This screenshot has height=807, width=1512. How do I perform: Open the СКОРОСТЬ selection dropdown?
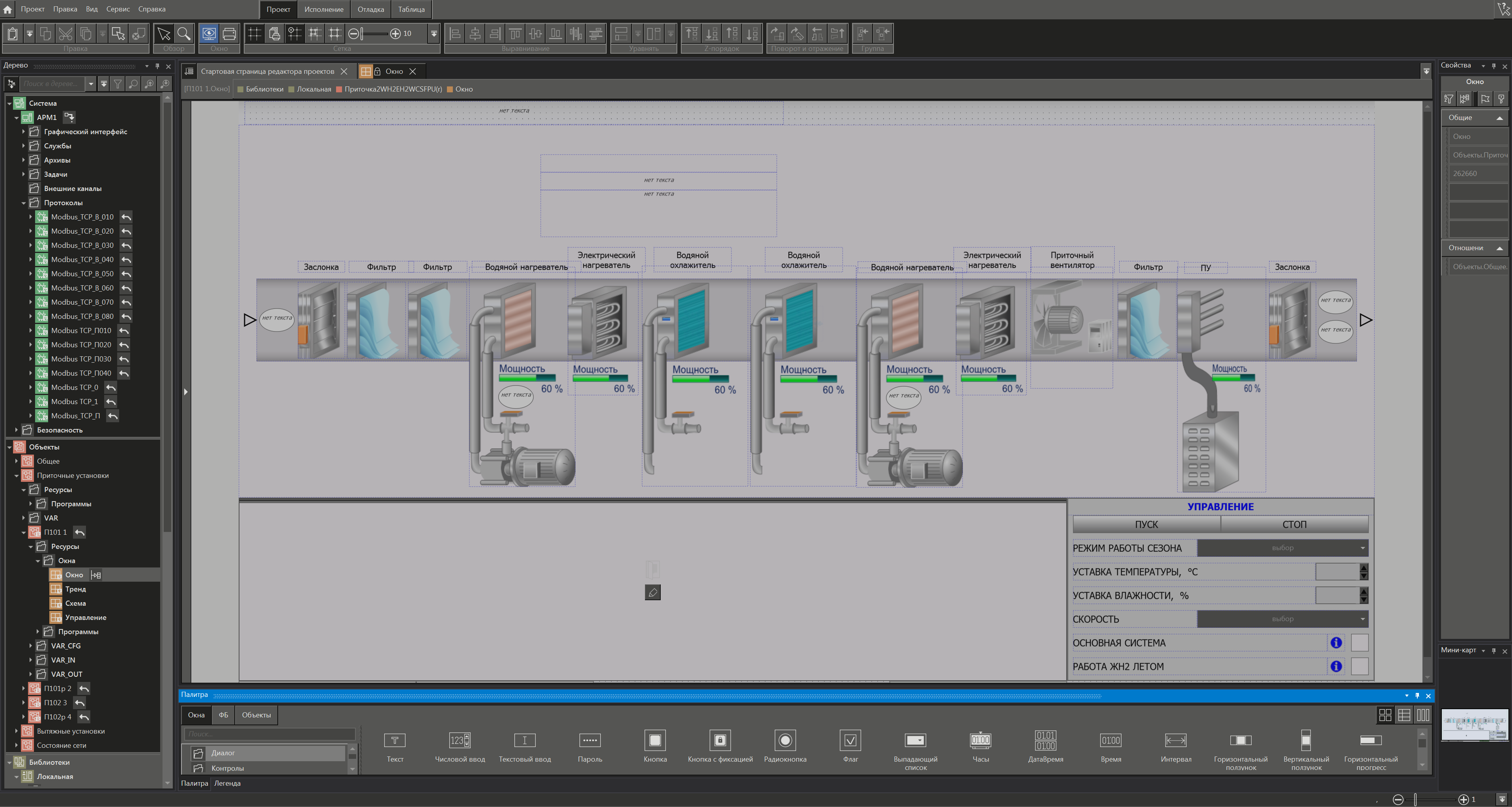(1282, 619)
